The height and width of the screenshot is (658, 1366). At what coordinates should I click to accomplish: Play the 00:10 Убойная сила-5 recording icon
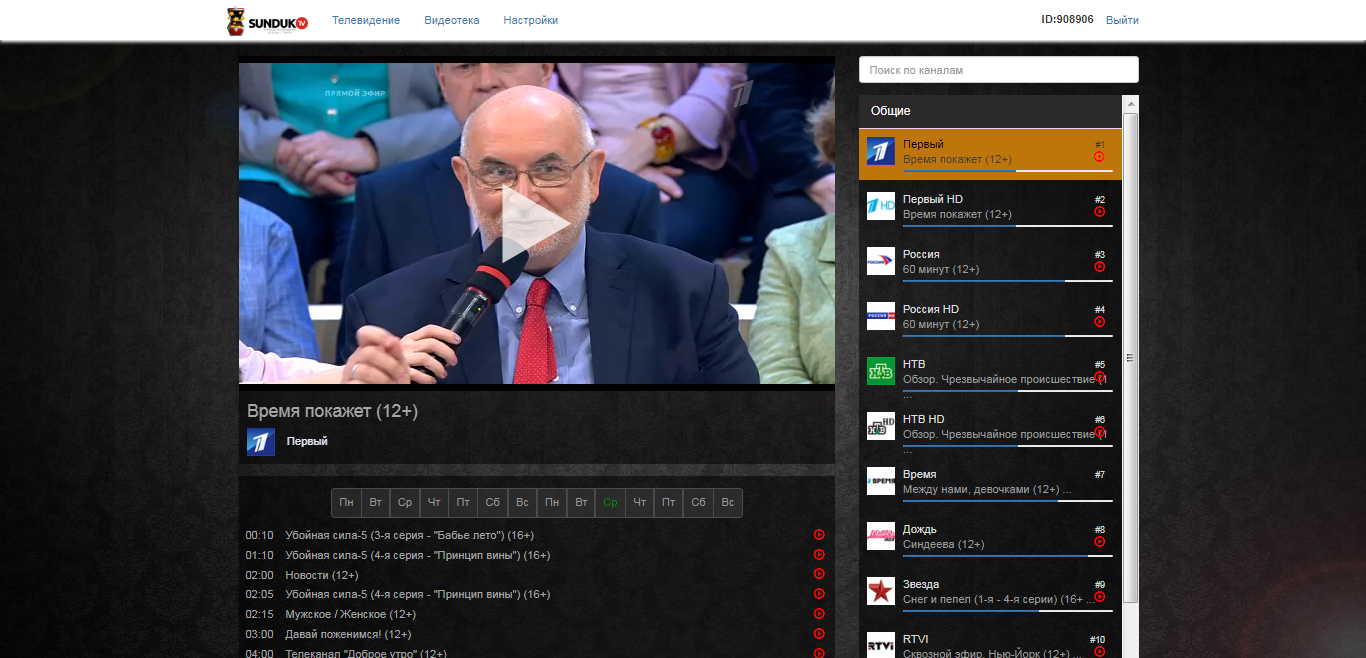click(819, 535)
